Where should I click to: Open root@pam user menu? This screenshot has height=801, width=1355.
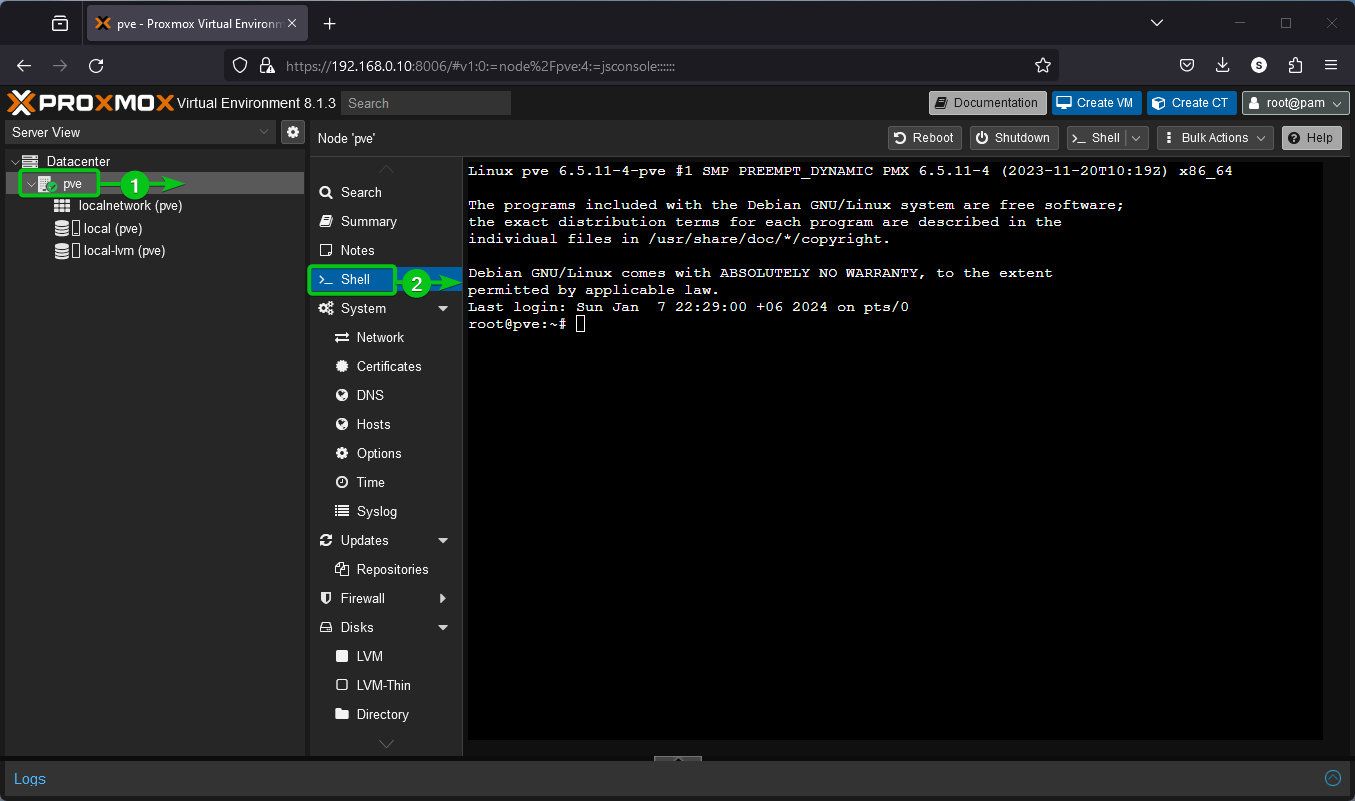(x=1296, y=103)
